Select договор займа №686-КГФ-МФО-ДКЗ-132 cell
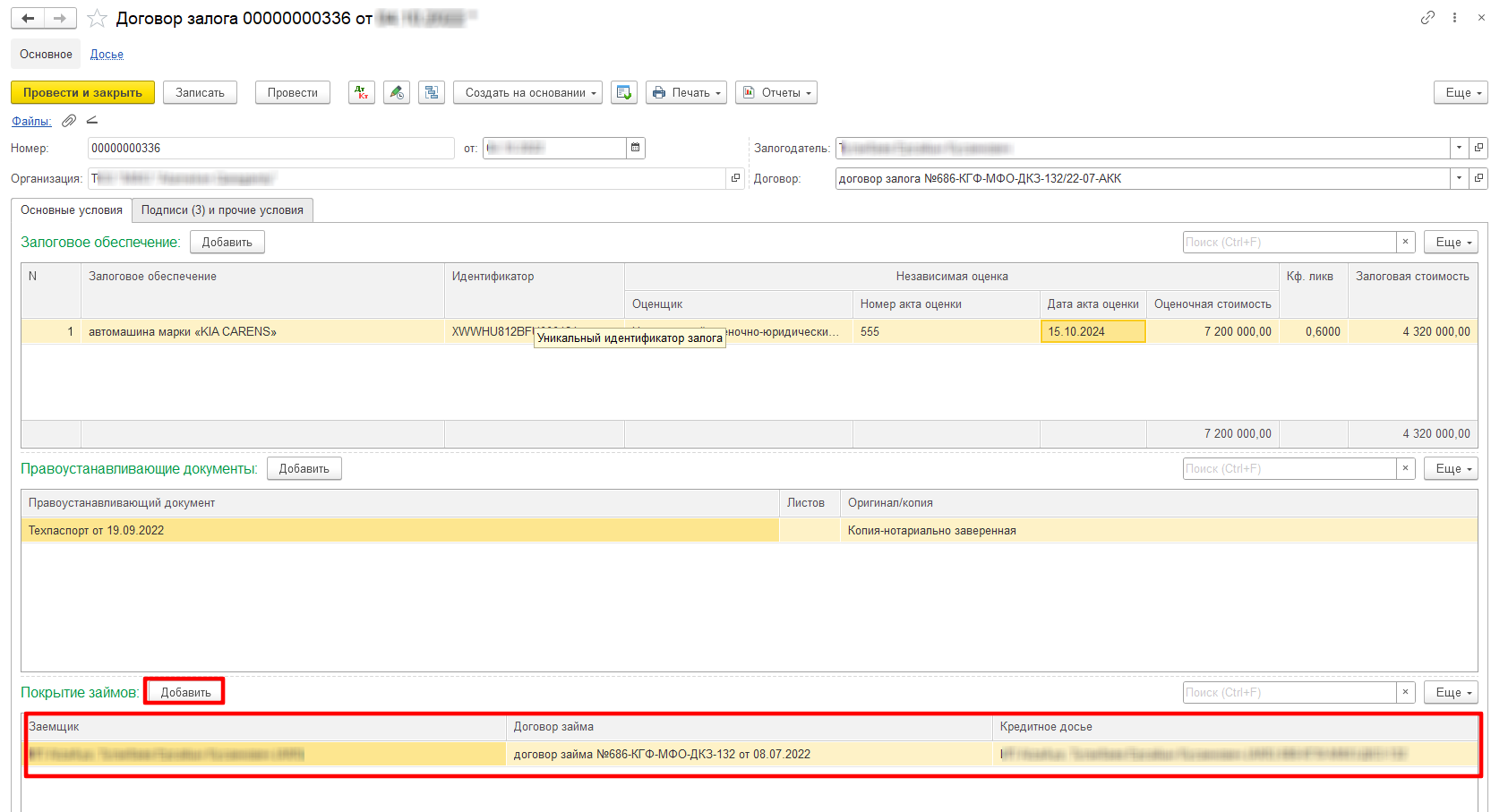This screenshot has height=812, width=1491. [749, 754]
